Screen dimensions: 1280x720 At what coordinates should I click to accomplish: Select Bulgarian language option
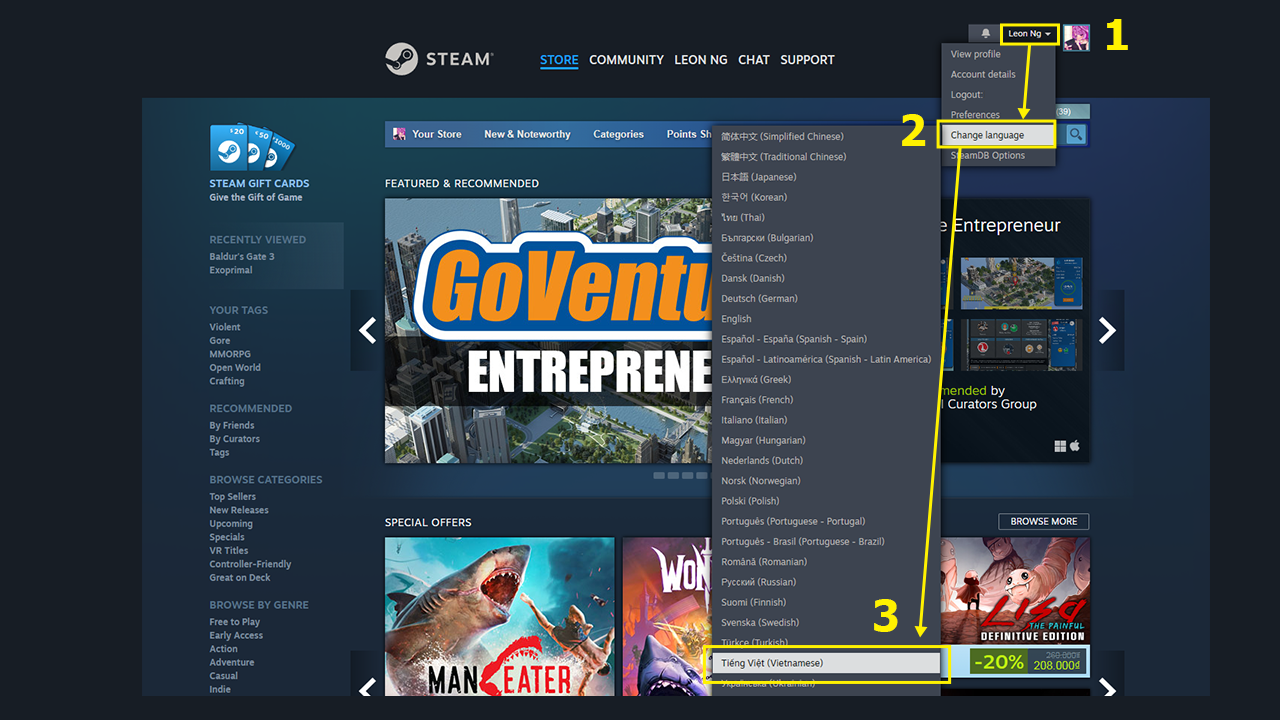[x=826, y=238]
